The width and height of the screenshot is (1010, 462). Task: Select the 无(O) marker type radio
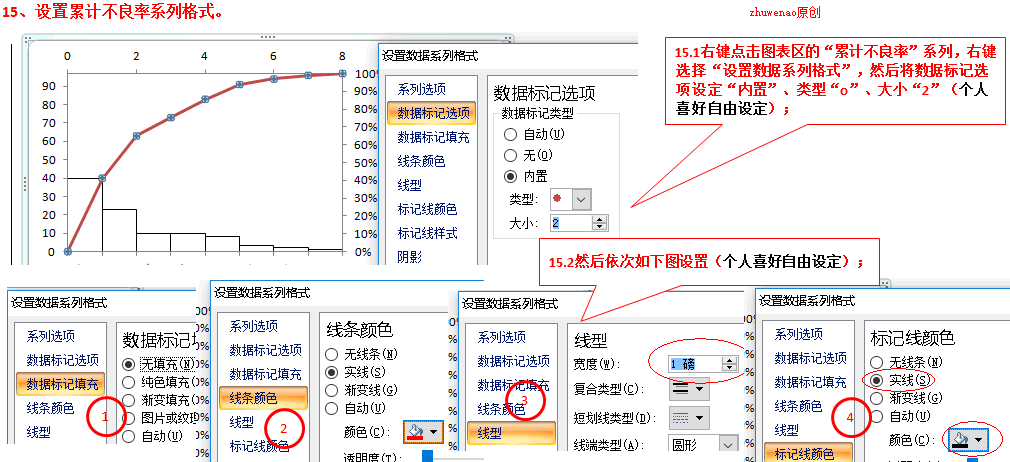[512, 155]
